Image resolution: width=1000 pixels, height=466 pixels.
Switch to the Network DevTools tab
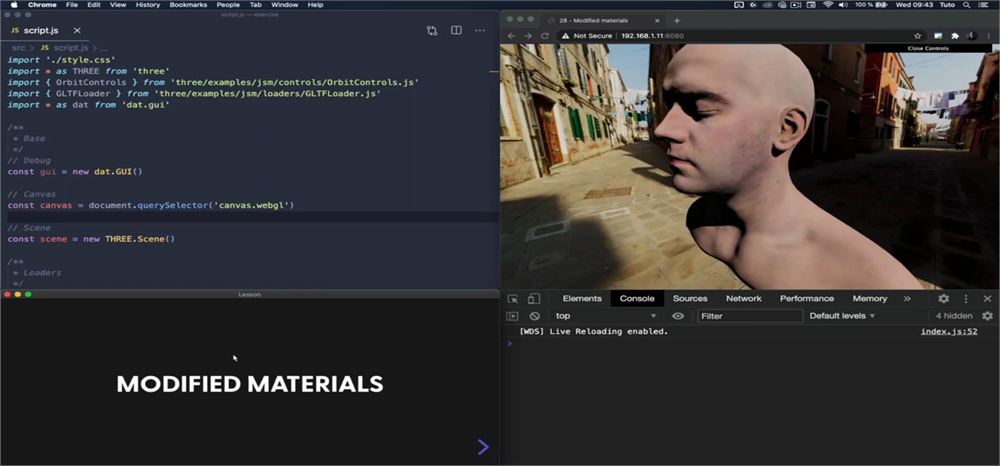(x=744, y=298)
